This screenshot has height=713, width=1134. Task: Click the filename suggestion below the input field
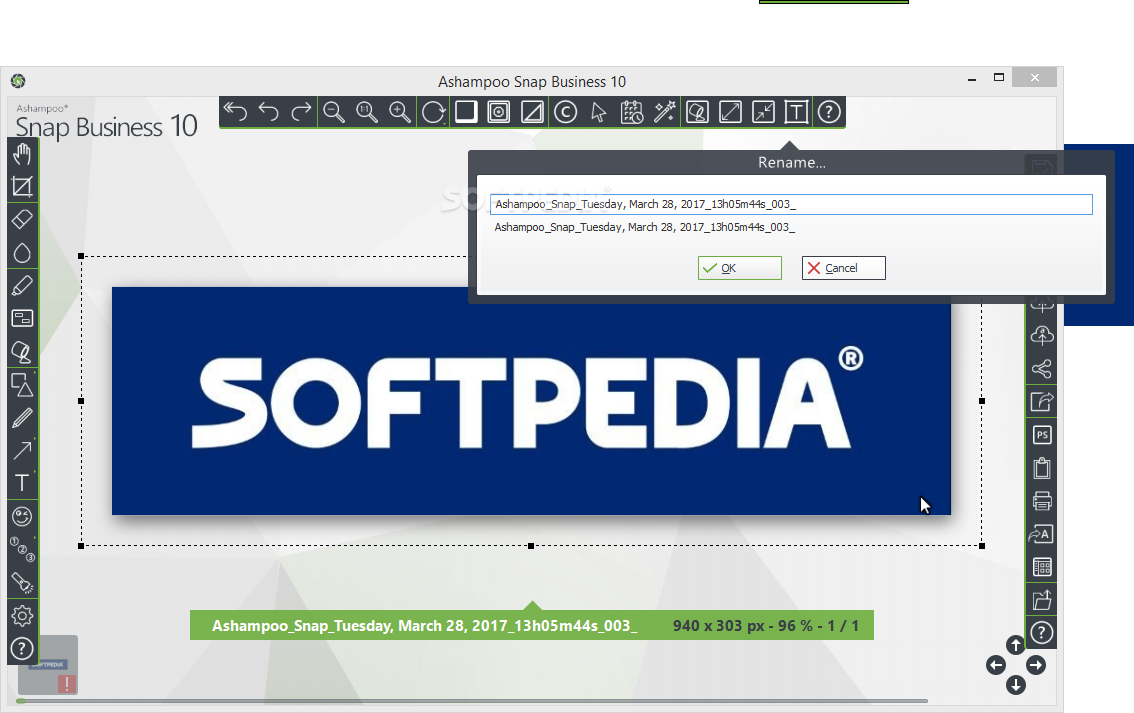click(644, 227)
